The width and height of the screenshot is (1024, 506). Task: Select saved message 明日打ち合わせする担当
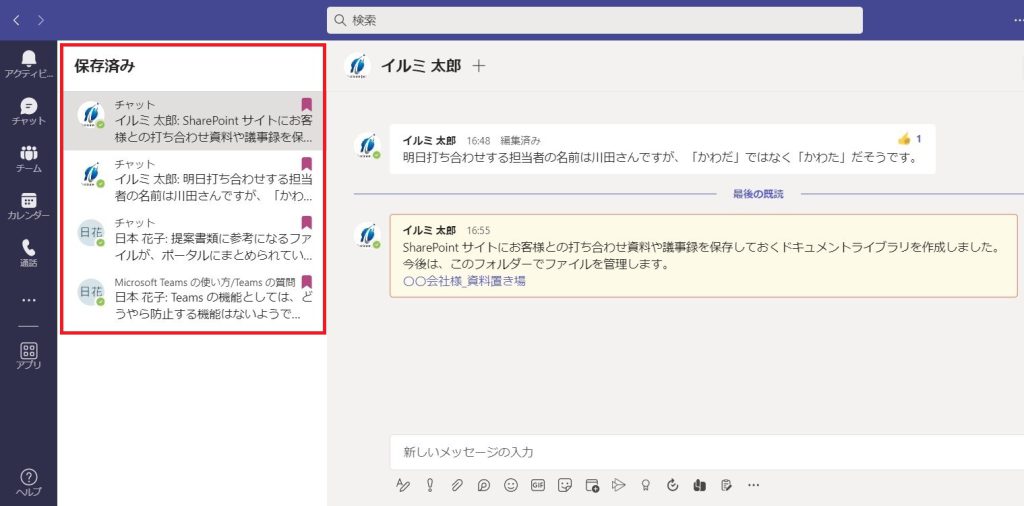(x=193, y=180)
